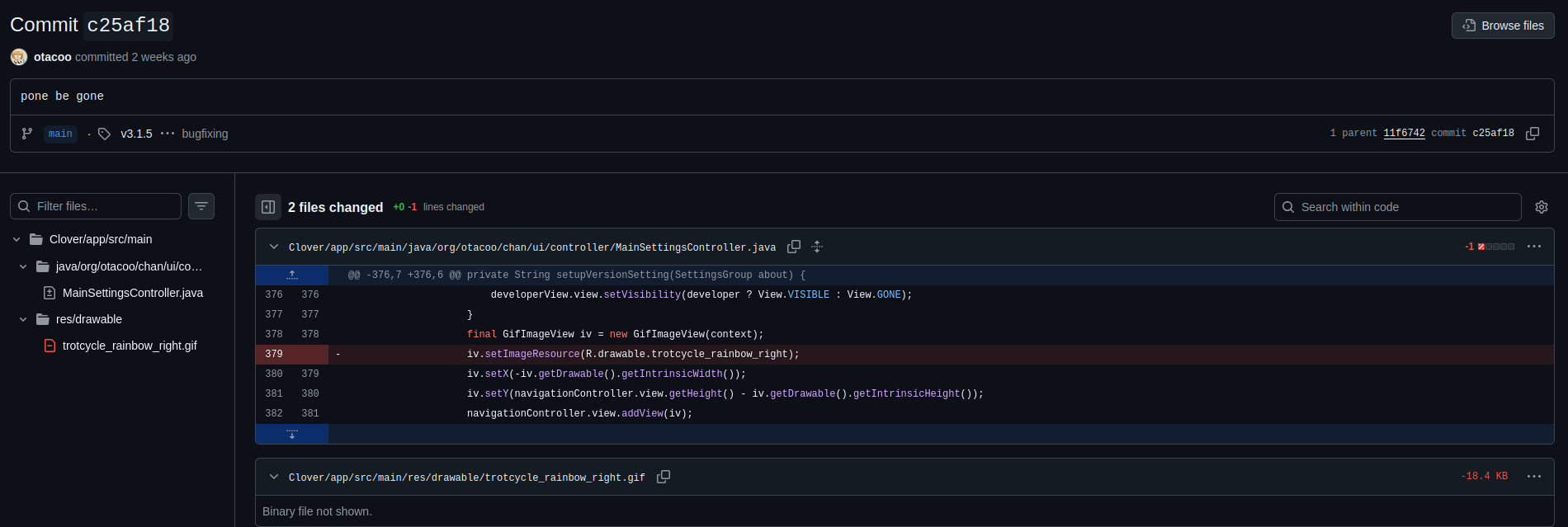
Task: Collapse the MainSettingsController.java diff
Action: click(x=274, y=247)
